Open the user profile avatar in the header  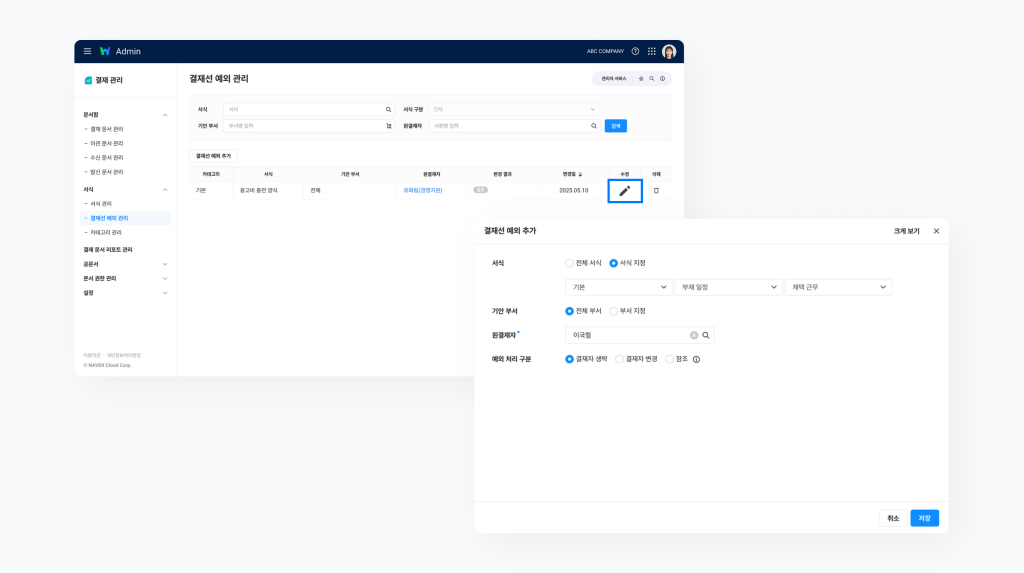tap(669, 51)
